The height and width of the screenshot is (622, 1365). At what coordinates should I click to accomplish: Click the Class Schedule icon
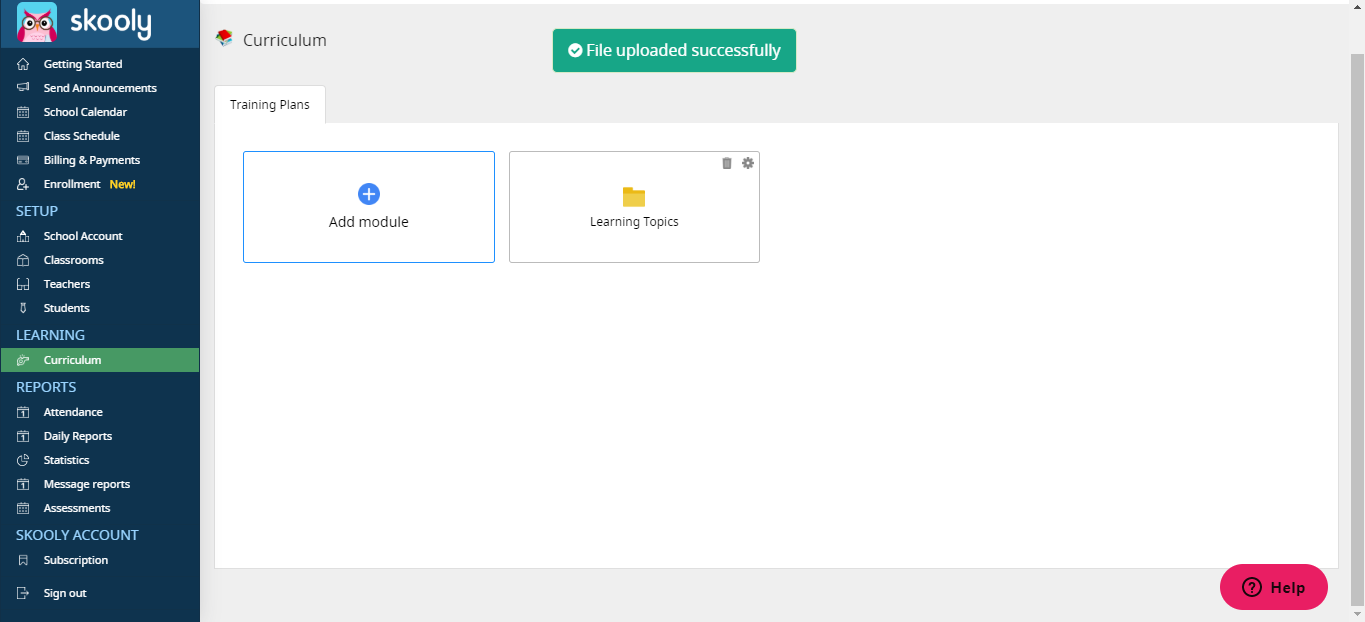23,136
